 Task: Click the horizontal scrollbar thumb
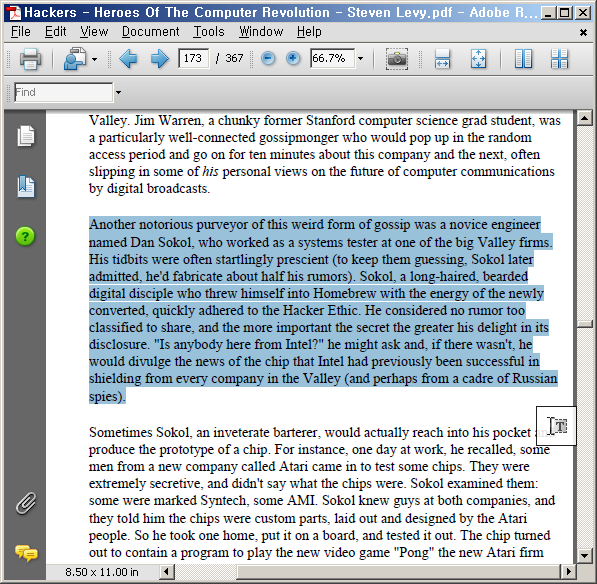(x=398, y=571)
